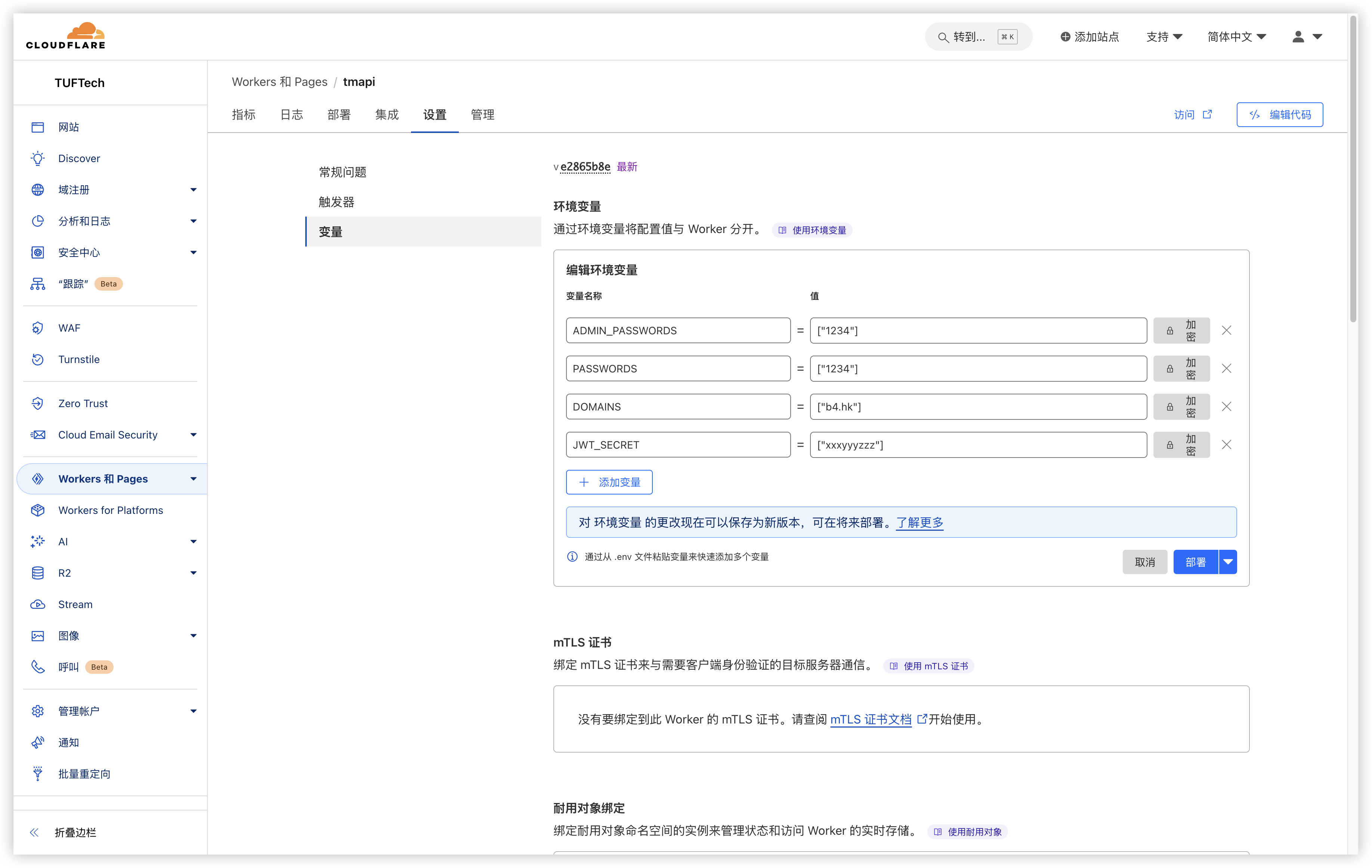Click the Cloudflare logo

click(65, 36)
